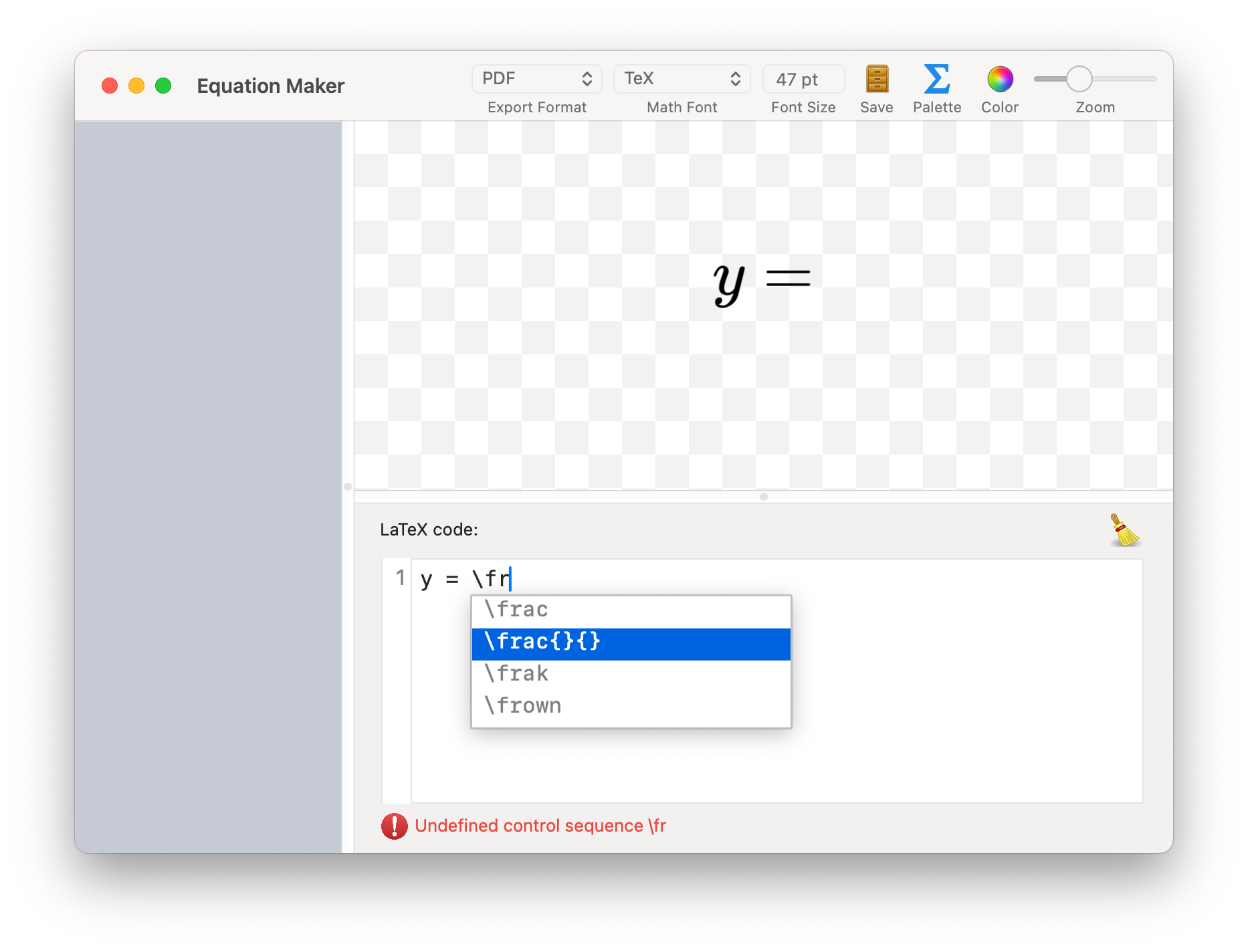Open the Export Format dropdown
Screen dimensions: 1248x952
[536, 78]
